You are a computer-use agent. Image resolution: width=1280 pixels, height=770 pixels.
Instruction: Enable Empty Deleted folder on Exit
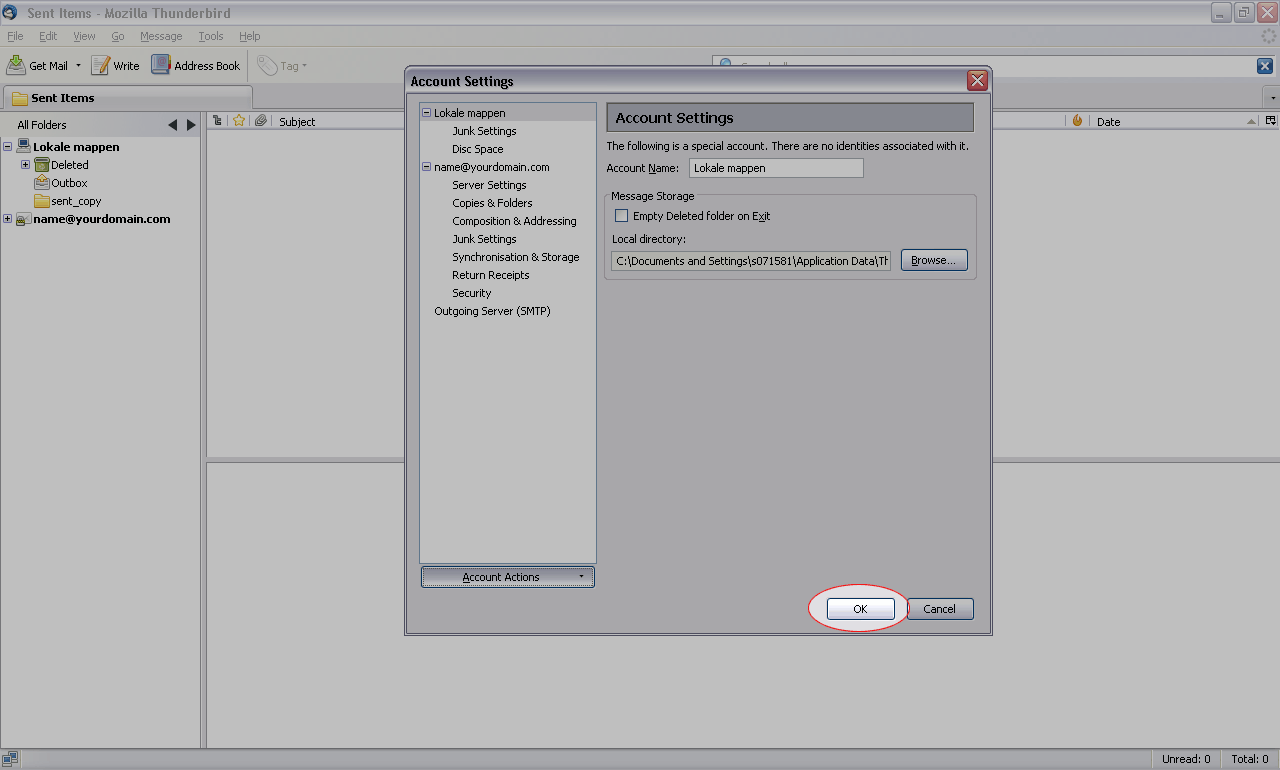click(622, 216)
